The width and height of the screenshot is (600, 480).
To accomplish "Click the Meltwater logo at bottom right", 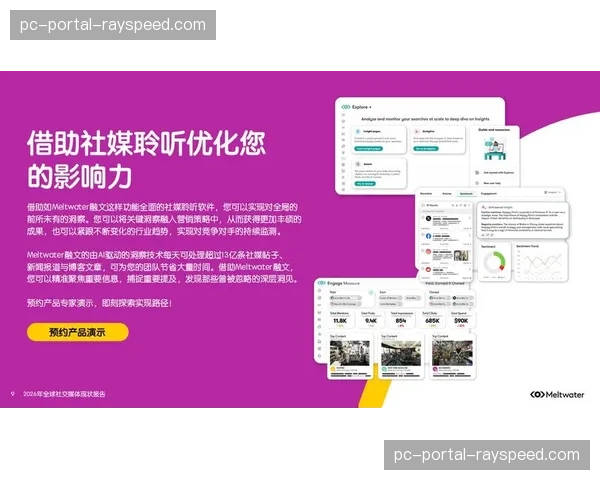I will pos(557,394).
